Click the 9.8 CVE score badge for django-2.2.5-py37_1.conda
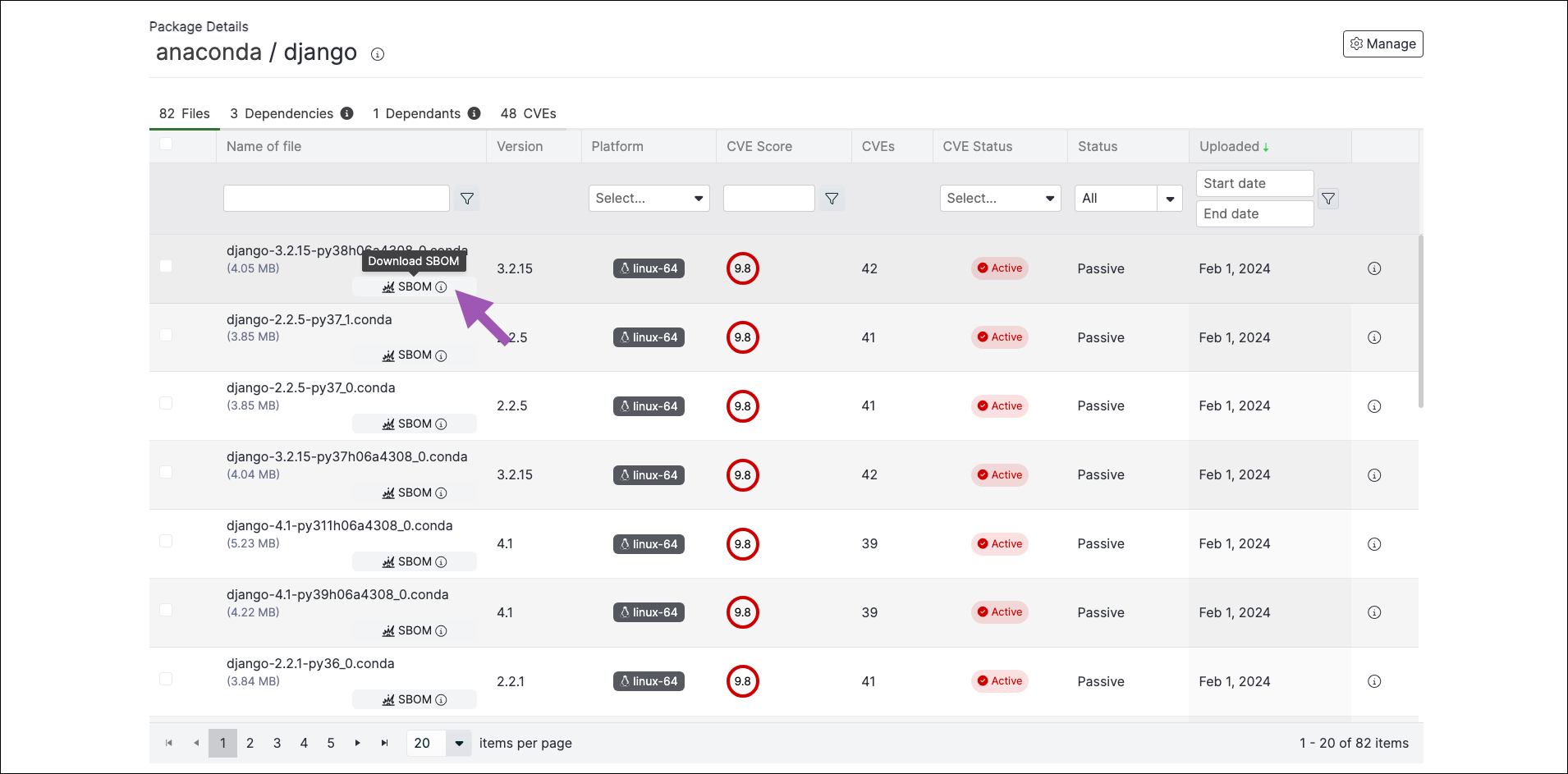This screenshot has width=1568, height=774. (x=743, y=337)
